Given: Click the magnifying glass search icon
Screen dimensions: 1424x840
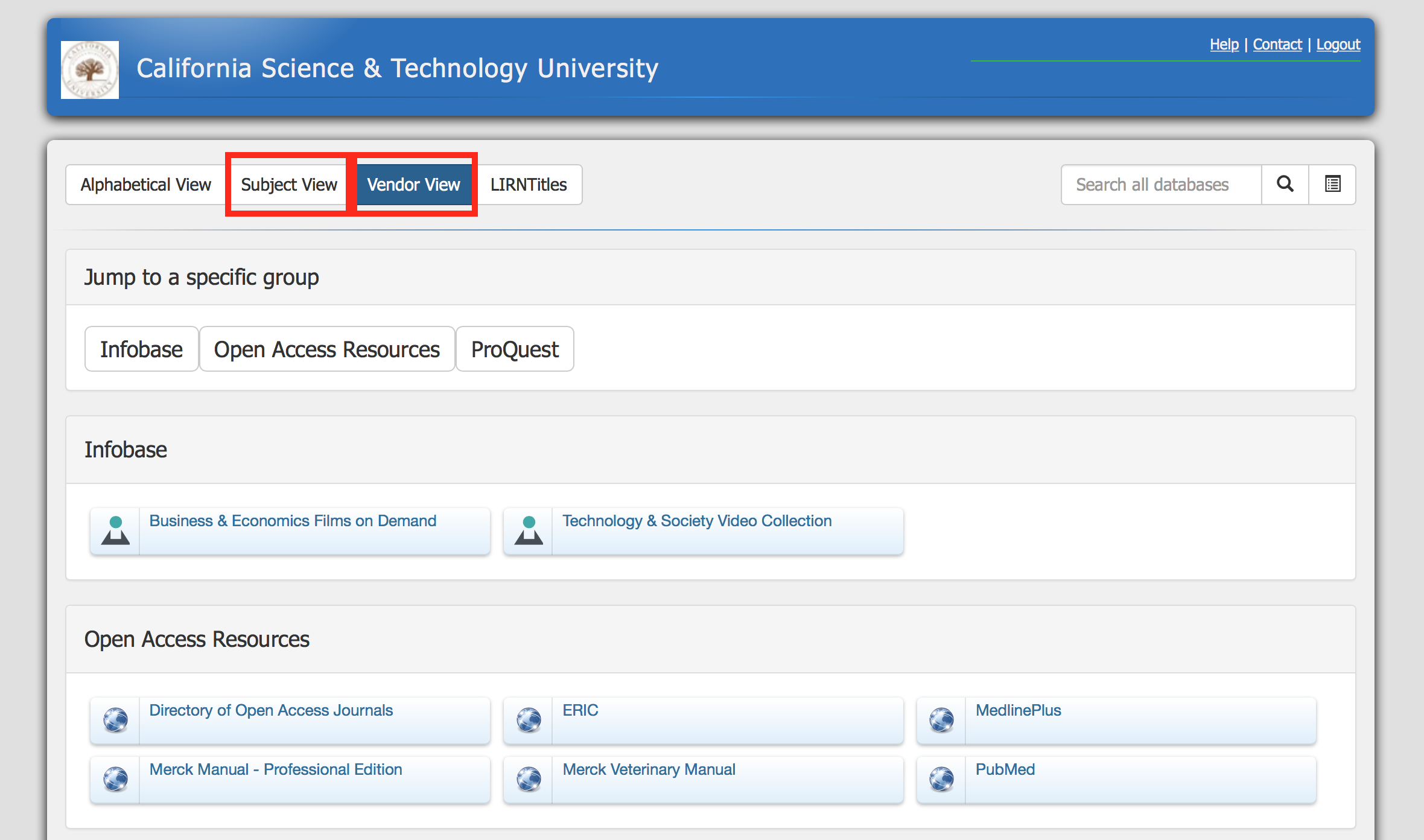Looking at the screenshot, I should 1285,185.
